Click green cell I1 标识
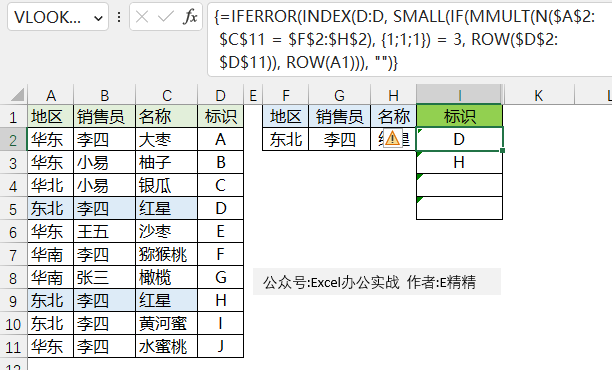 click(x=459, y=116)
